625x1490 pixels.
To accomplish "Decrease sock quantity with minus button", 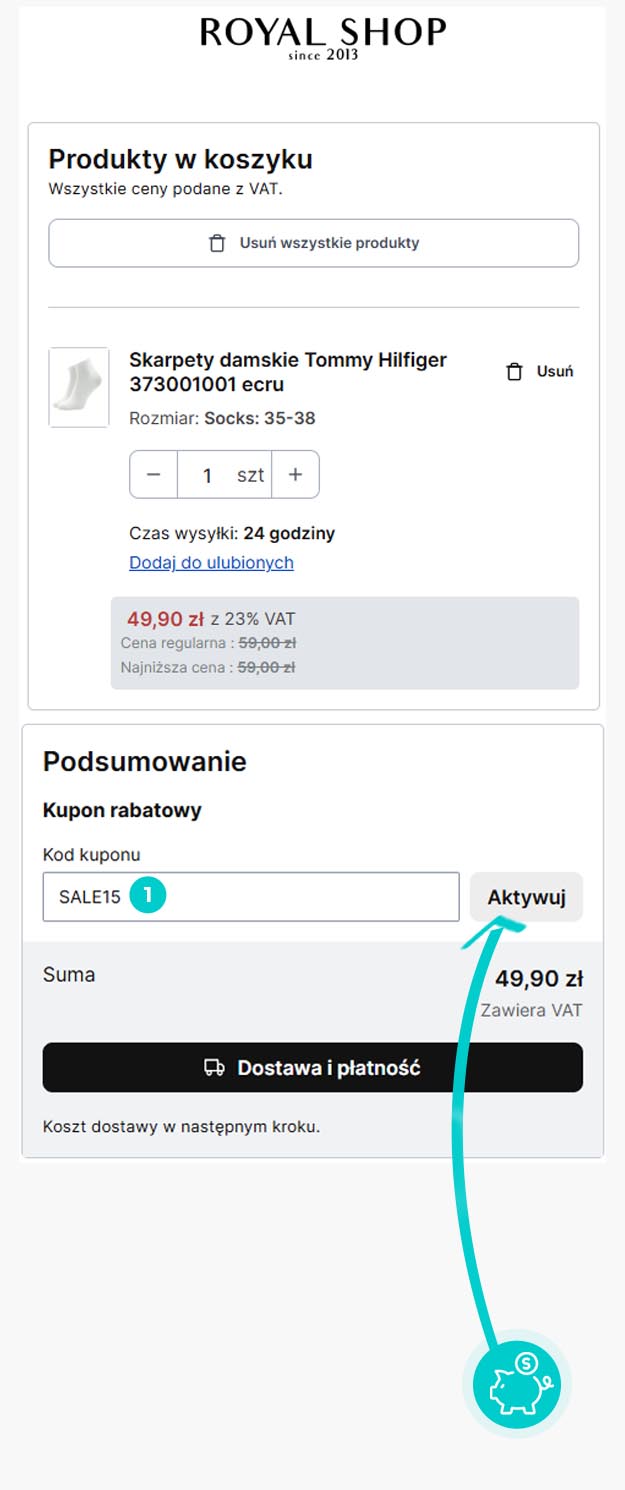I will 154,475.
